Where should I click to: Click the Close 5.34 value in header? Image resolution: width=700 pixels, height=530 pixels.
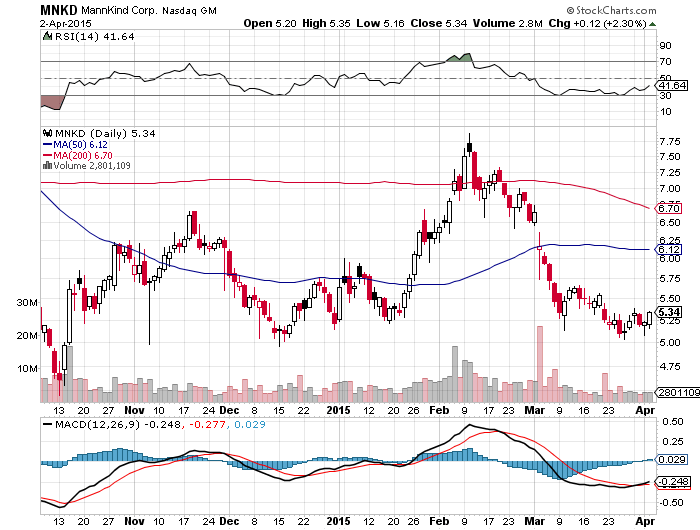coord(438,23)
